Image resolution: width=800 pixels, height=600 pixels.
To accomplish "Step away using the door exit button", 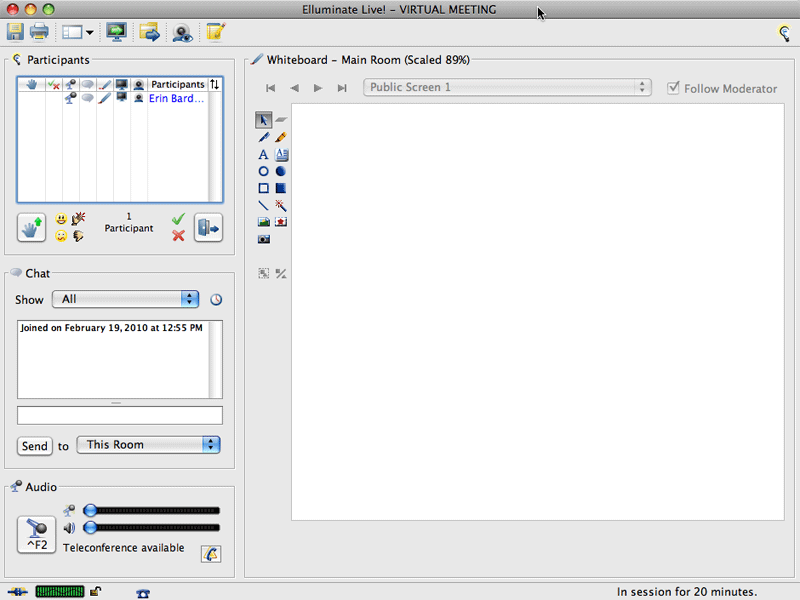I will 208,228.
